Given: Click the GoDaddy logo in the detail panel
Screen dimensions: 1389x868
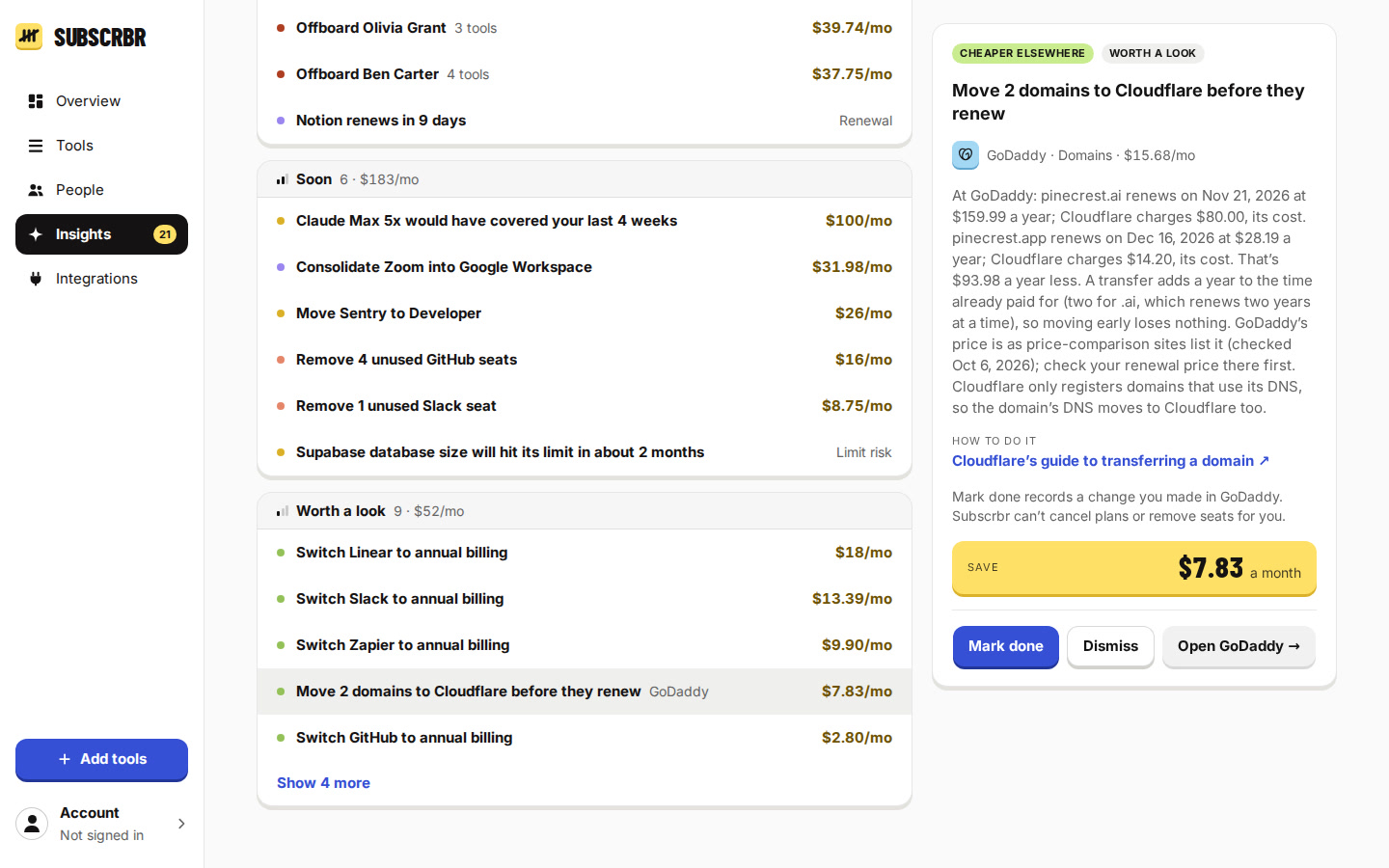Looking at the screenshot, I should (966, 155).
